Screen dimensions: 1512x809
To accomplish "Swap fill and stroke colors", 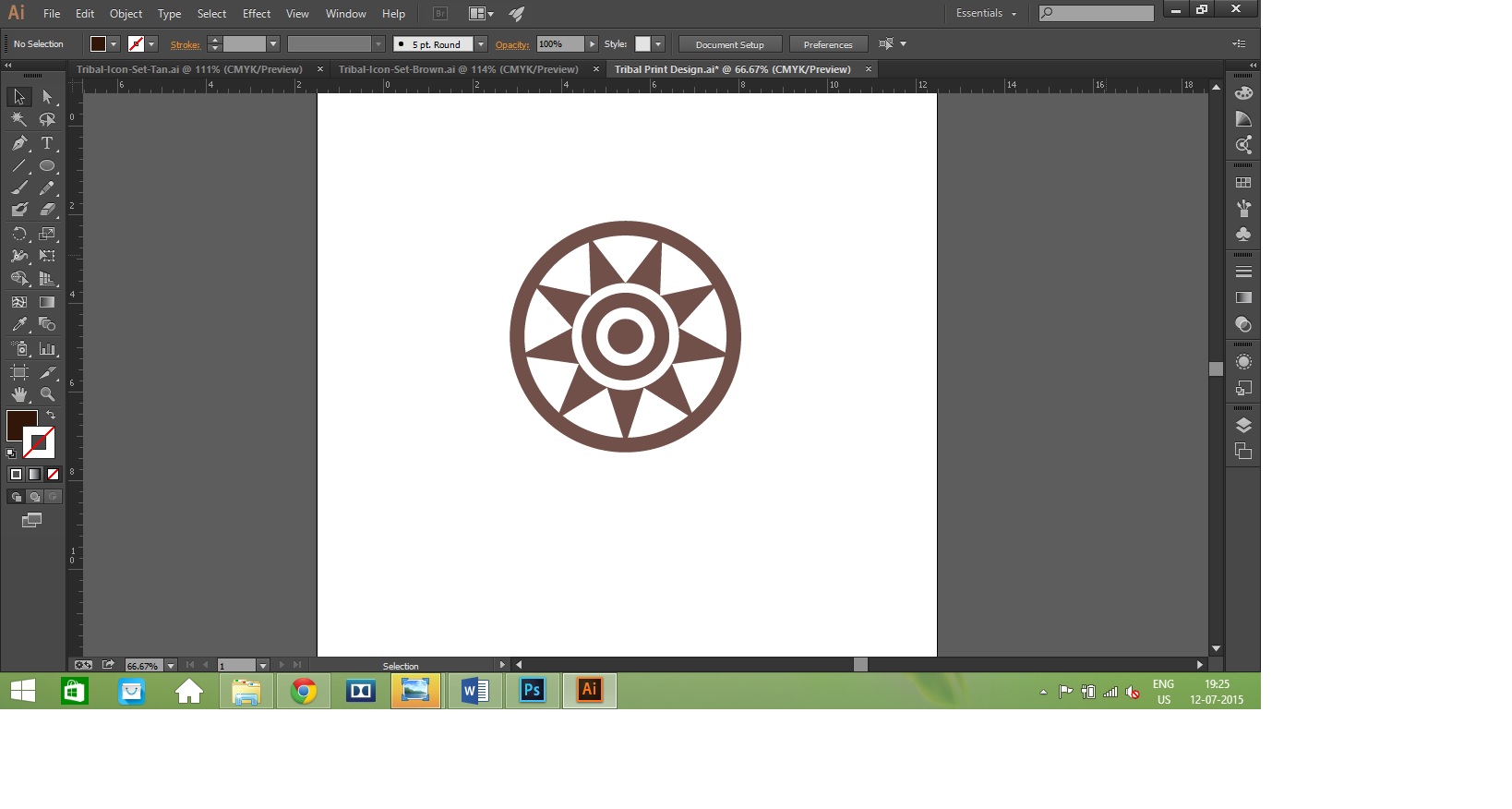I will point(51,416).
